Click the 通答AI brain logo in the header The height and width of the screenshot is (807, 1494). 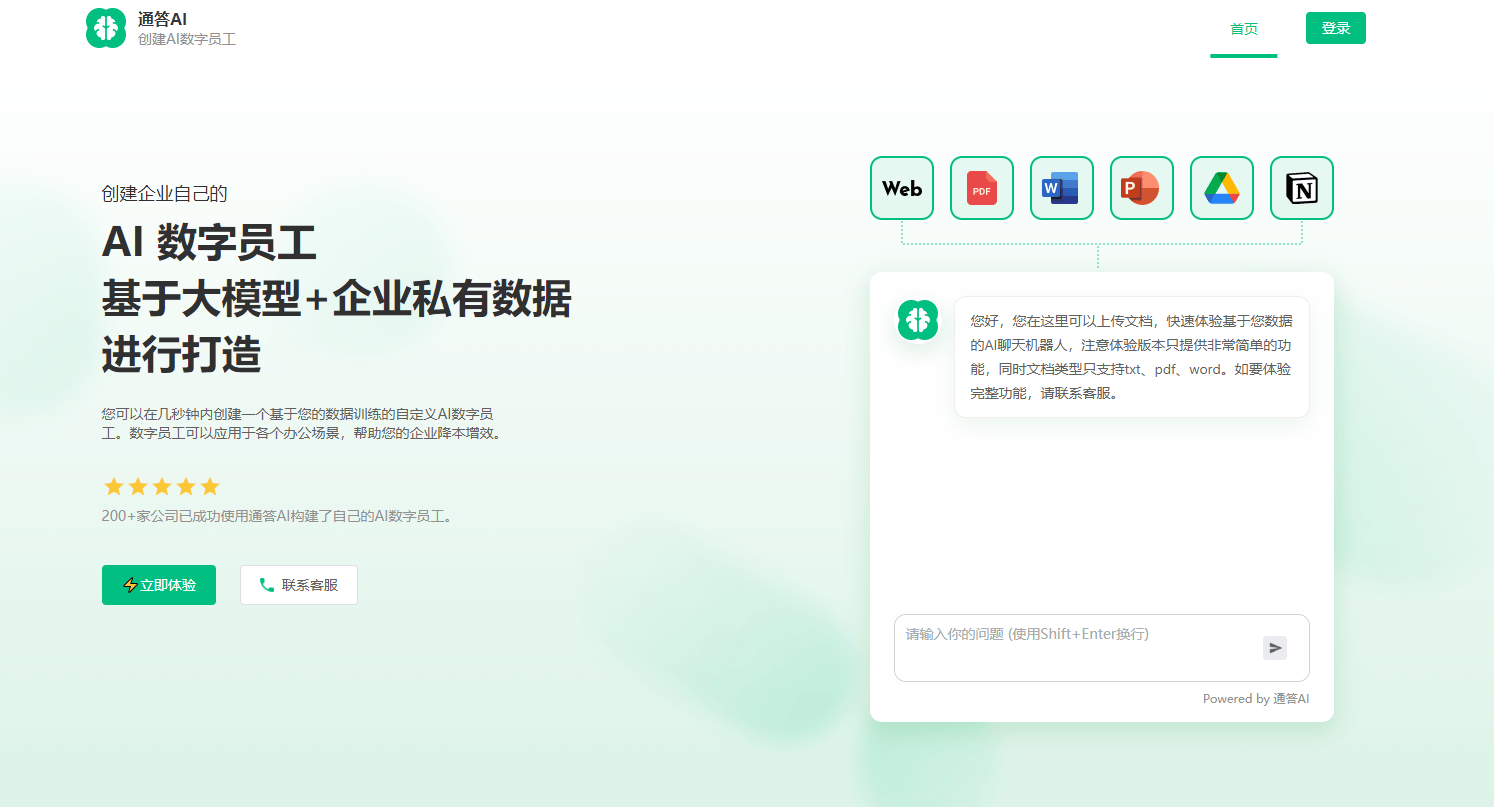pos(105,28)
